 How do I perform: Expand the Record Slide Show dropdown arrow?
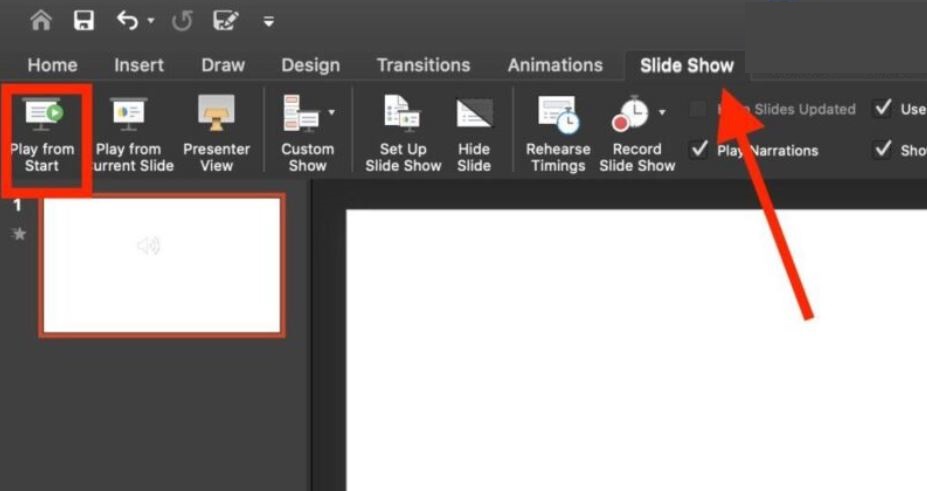[662, 112]
